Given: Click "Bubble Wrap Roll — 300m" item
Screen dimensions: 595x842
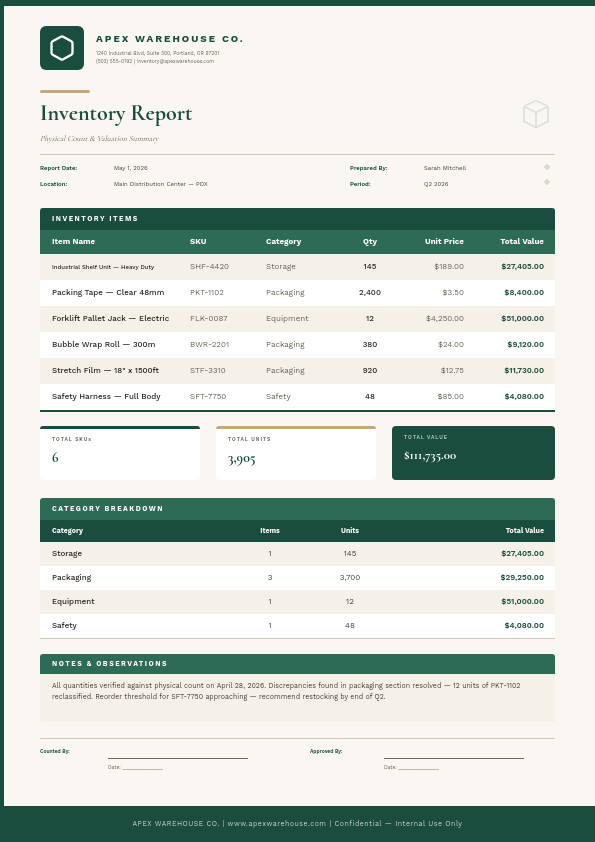Looking at the screenshot, I should point(104,344).
